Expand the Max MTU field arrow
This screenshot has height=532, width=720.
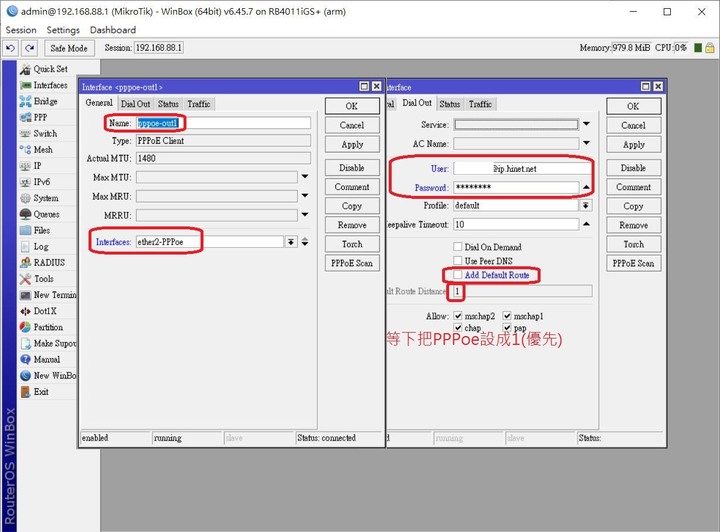click(x=305, y=177)
